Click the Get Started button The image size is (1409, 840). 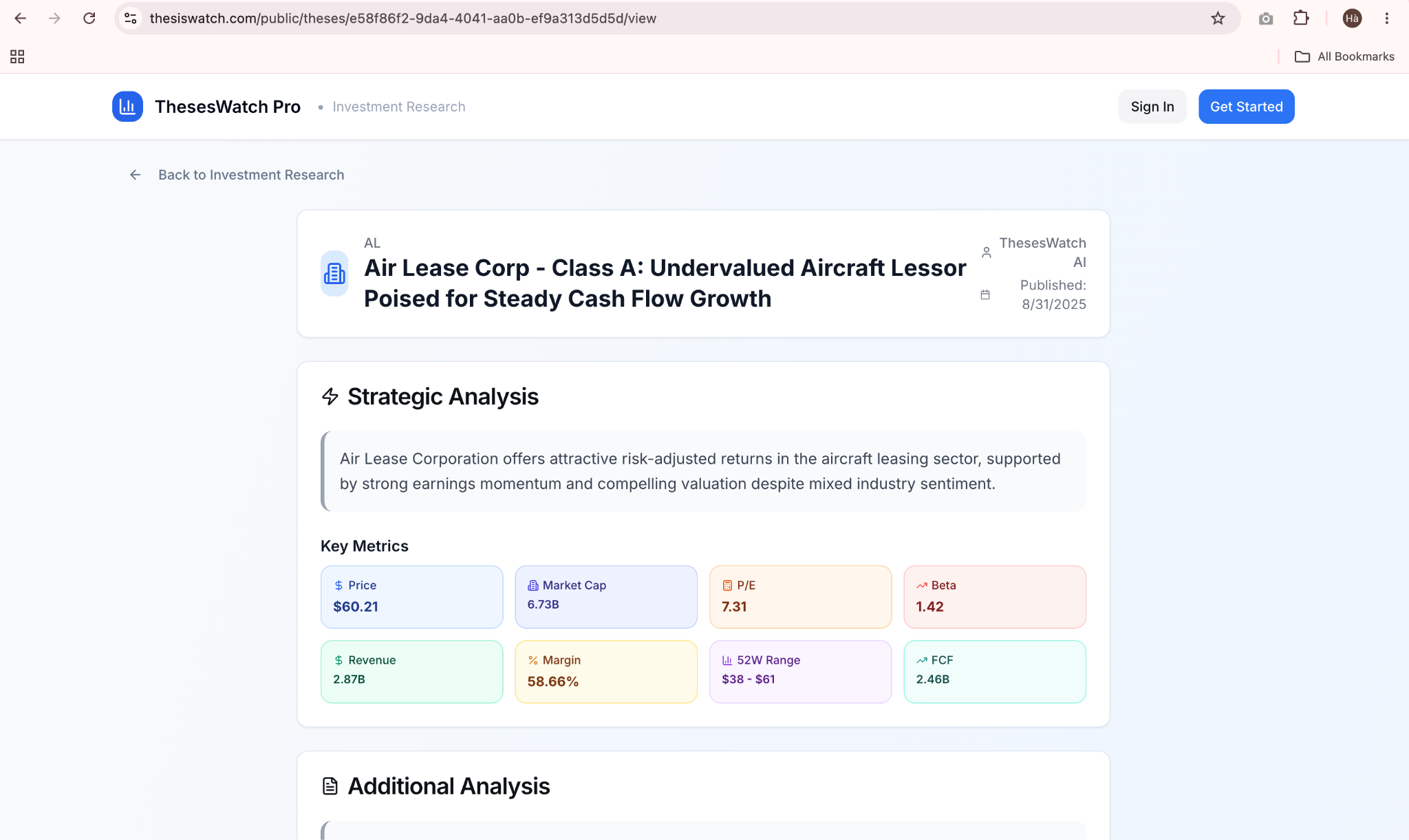pyautogui.click(x=1247, y=107)
